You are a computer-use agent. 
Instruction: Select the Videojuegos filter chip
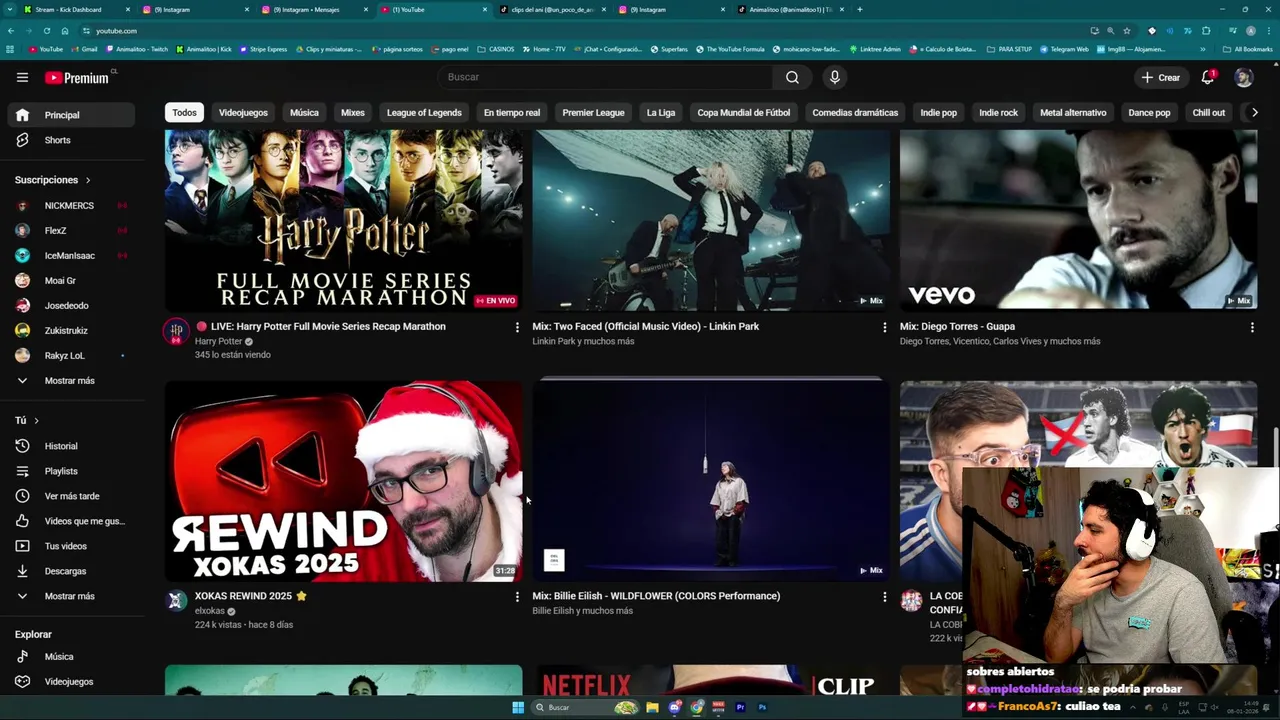click(x=243, y=113)
